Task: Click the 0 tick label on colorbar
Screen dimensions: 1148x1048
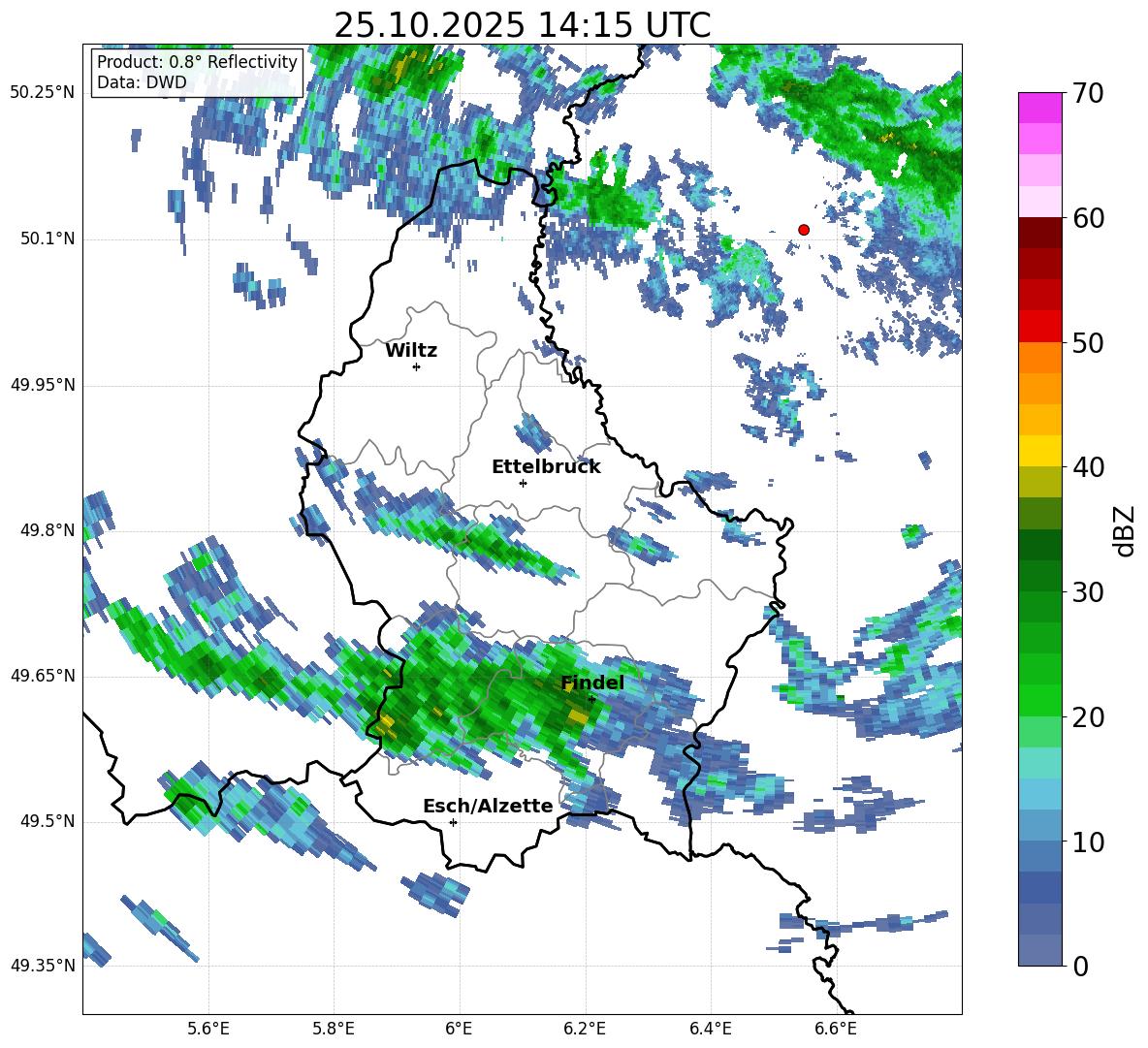Action: (x=1080, y=966)
